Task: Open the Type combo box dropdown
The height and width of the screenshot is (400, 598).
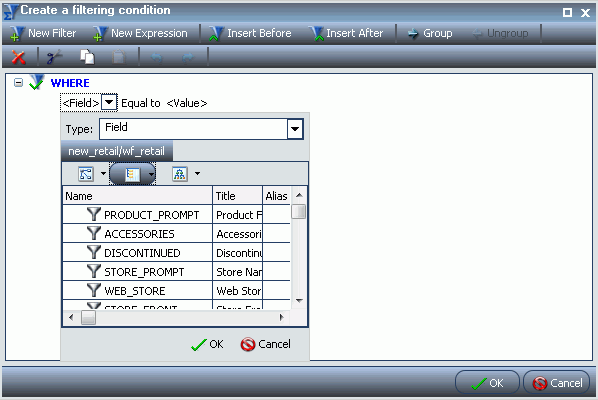Action: pos(295,129)
